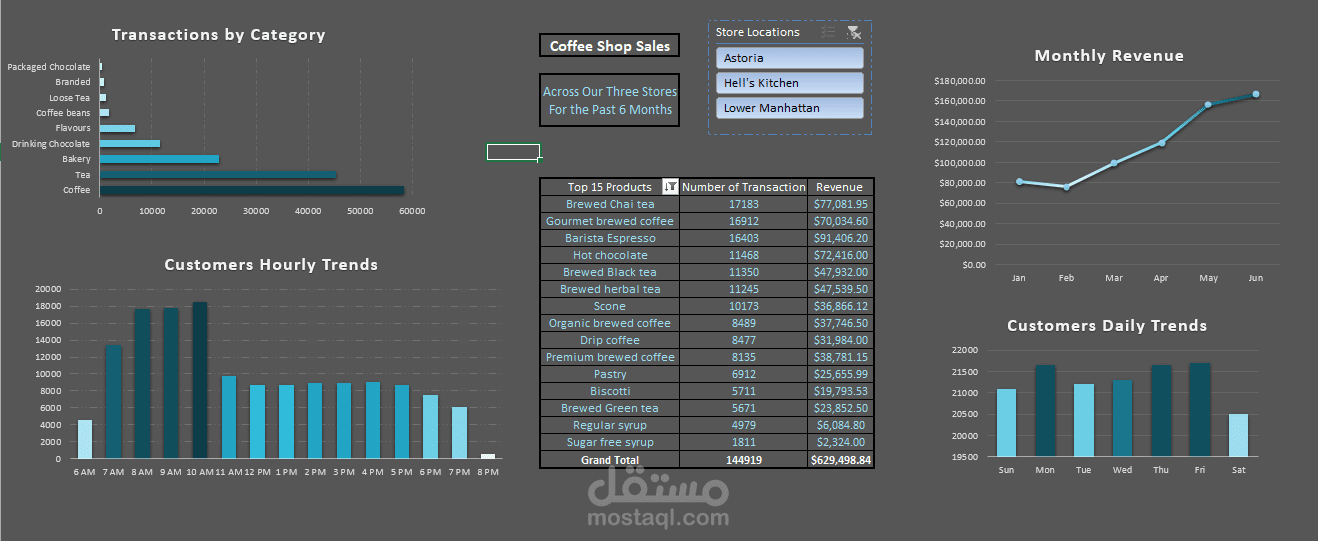Select the Grand Total label cell
The height and width of the screenshot is (541, 1318).
pos(610,460)
